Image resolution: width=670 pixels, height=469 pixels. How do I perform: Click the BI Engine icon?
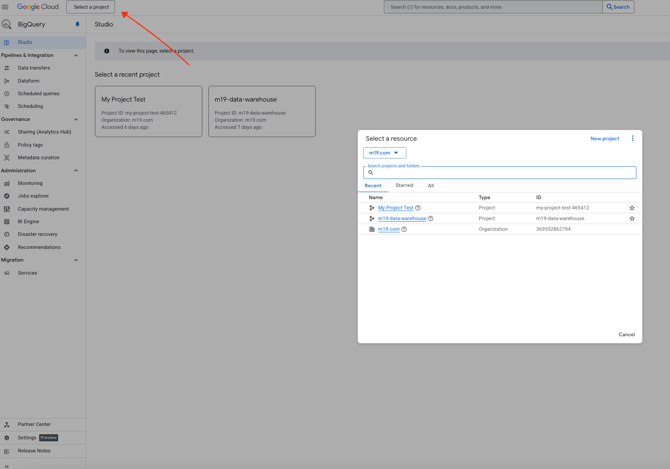(x=6, y=222)
